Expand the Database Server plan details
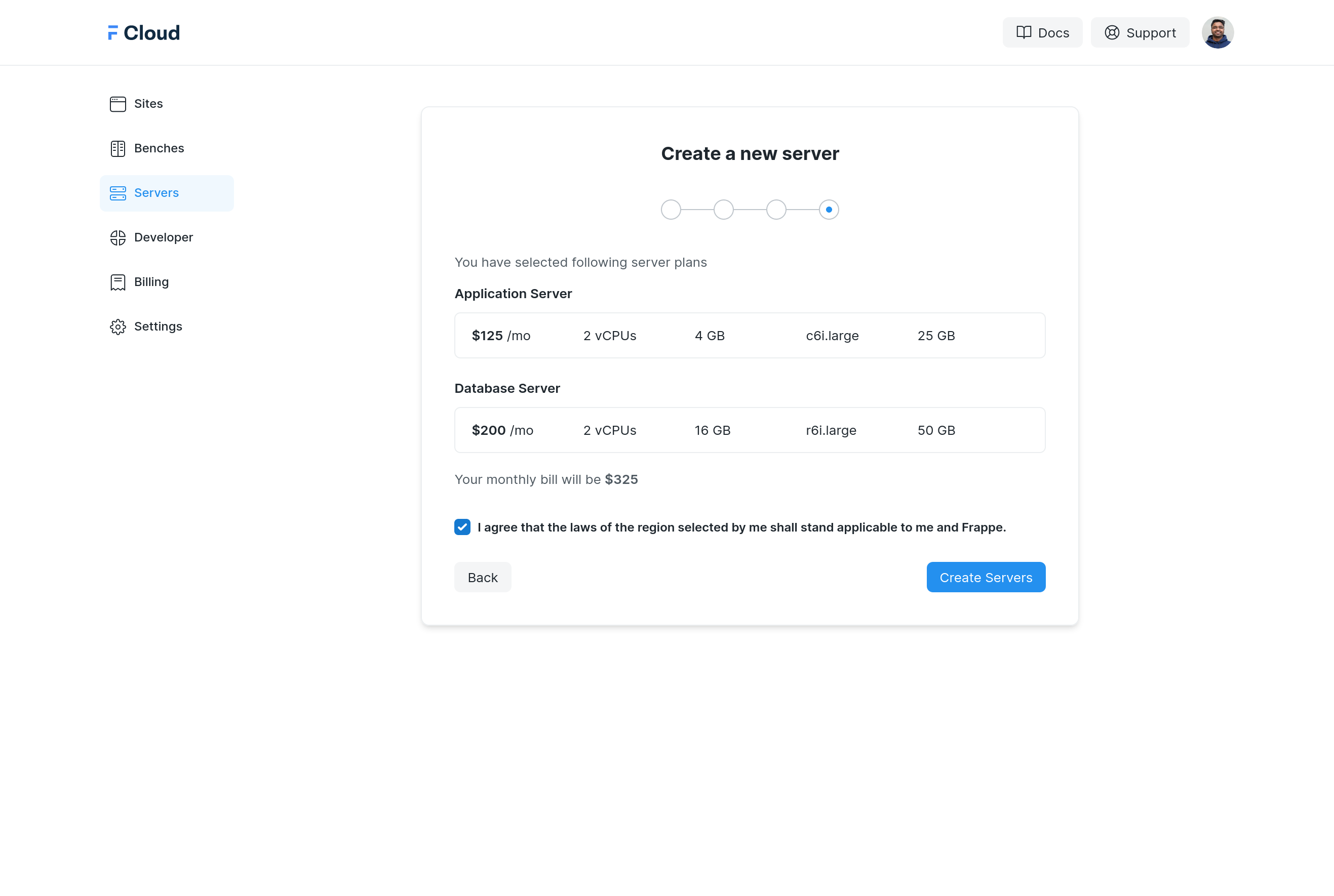 coord(749,430)
